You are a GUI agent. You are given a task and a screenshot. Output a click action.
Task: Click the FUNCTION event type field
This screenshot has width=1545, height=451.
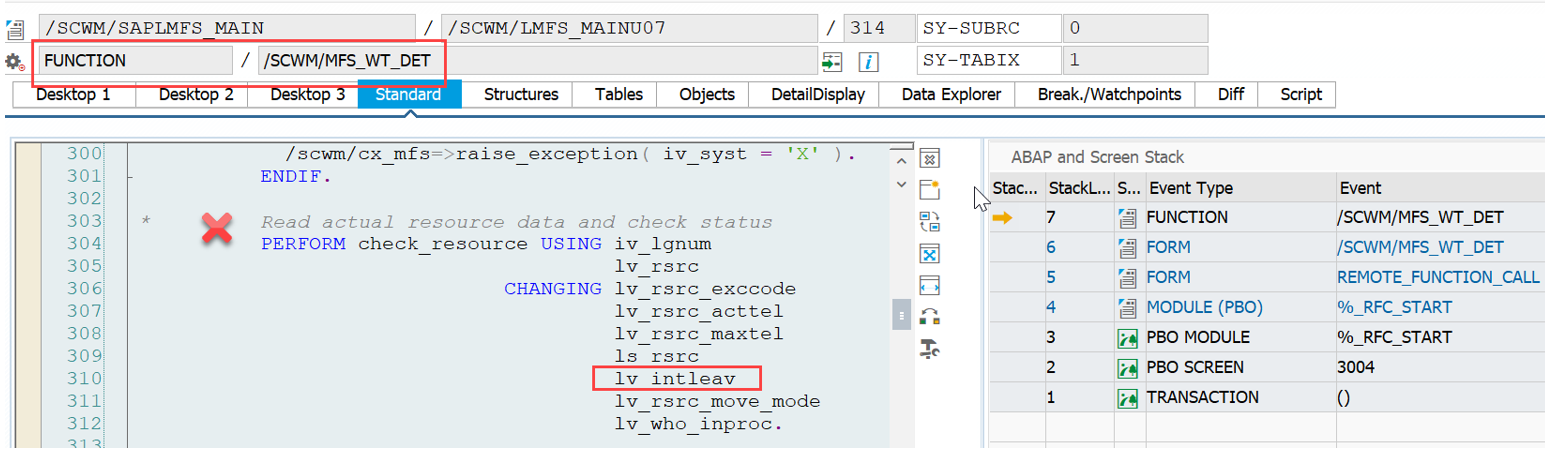click(135, 60)
